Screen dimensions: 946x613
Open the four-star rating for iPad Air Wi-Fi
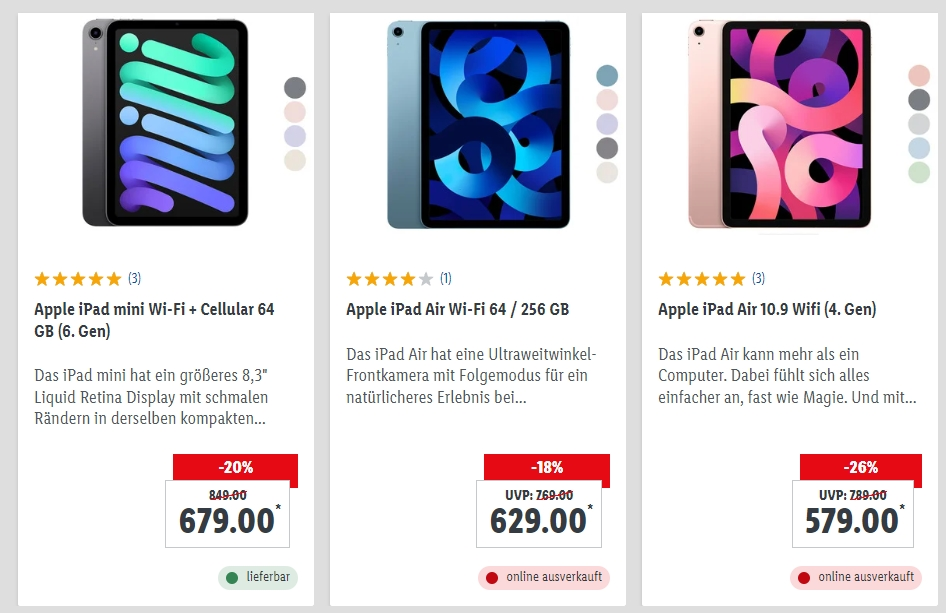398,279
